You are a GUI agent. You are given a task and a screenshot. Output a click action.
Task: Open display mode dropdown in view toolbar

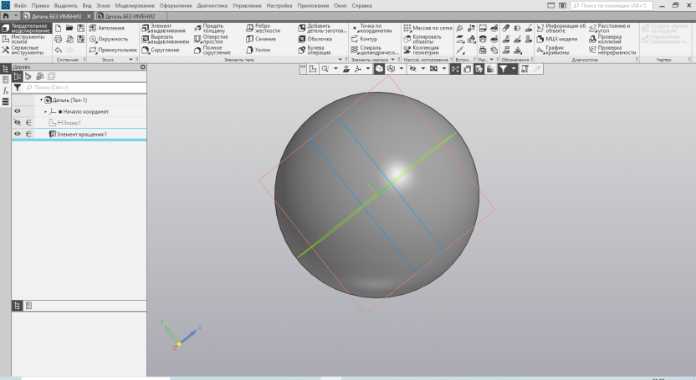[401, 69]
